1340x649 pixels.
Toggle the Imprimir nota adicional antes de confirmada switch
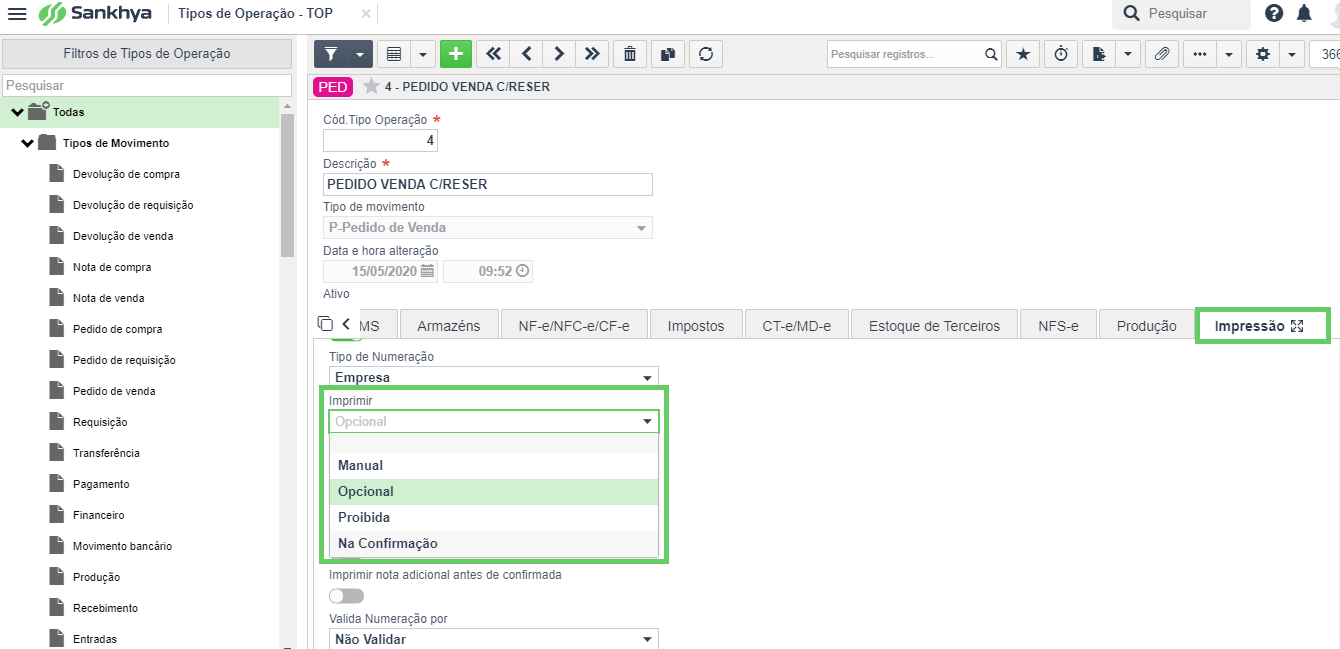coord(346,596)
